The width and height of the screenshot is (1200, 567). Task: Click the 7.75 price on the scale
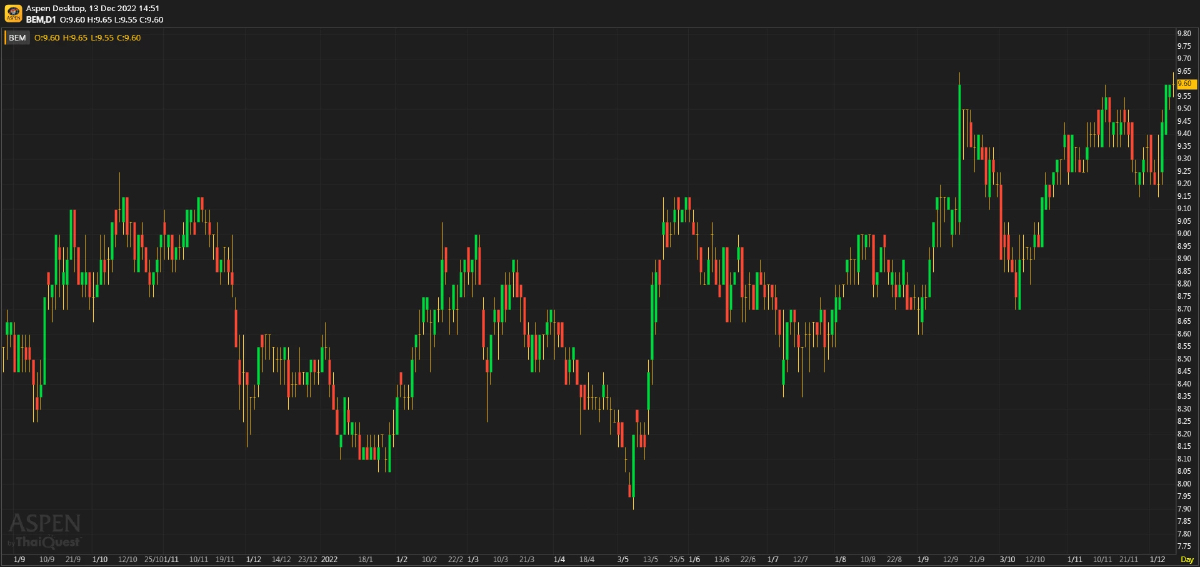tap(1184, 546)
